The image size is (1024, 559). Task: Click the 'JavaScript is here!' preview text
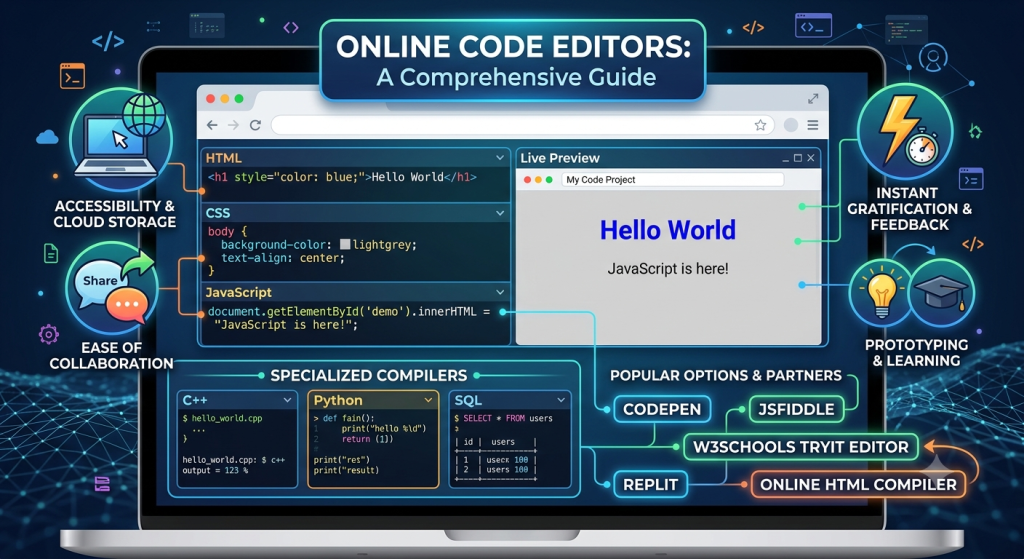667,268
